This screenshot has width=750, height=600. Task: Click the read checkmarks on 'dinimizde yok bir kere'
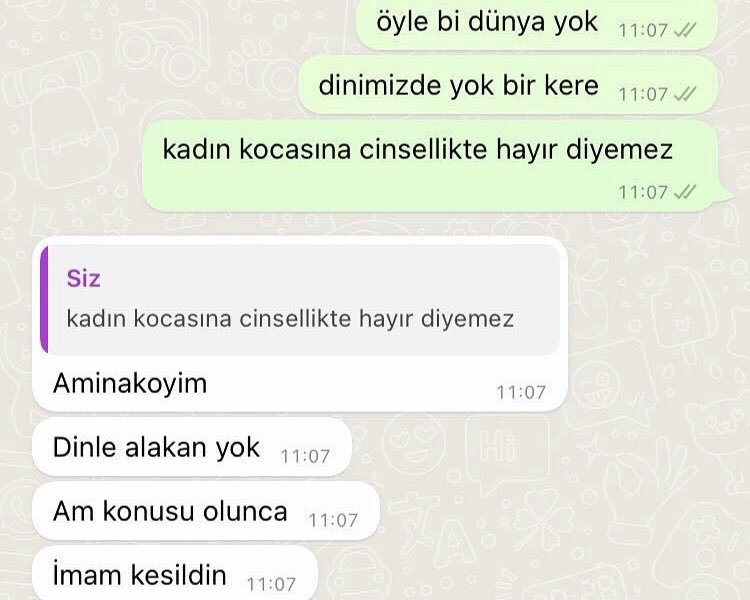tap(685, 94)
